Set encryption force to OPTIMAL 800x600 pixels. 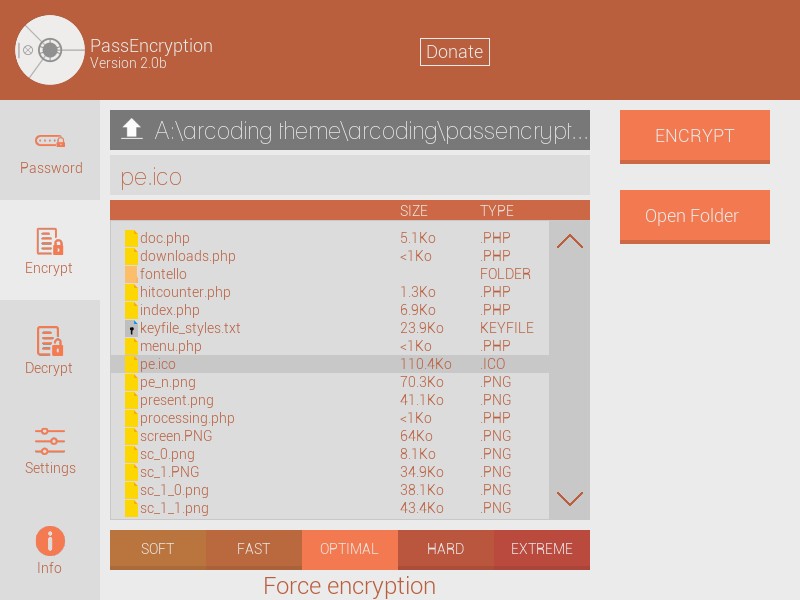[x=349, y=549]
